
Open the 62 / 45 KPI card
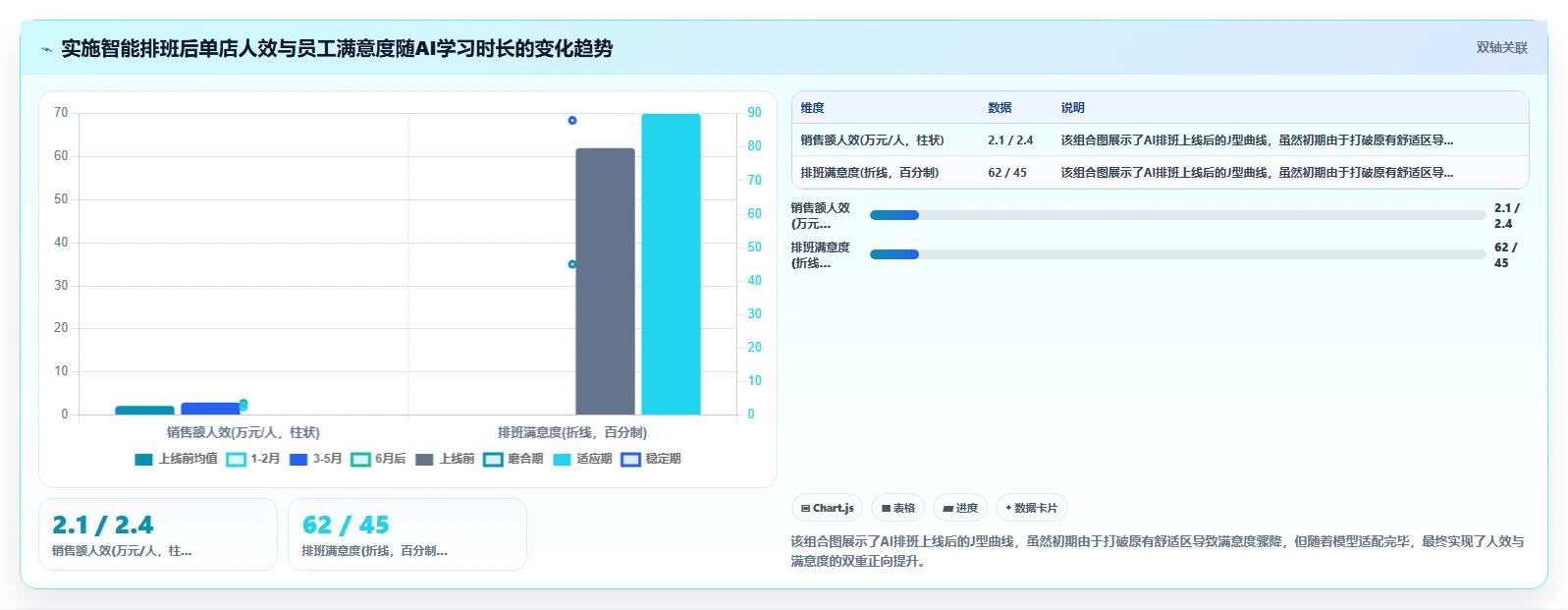407,534
